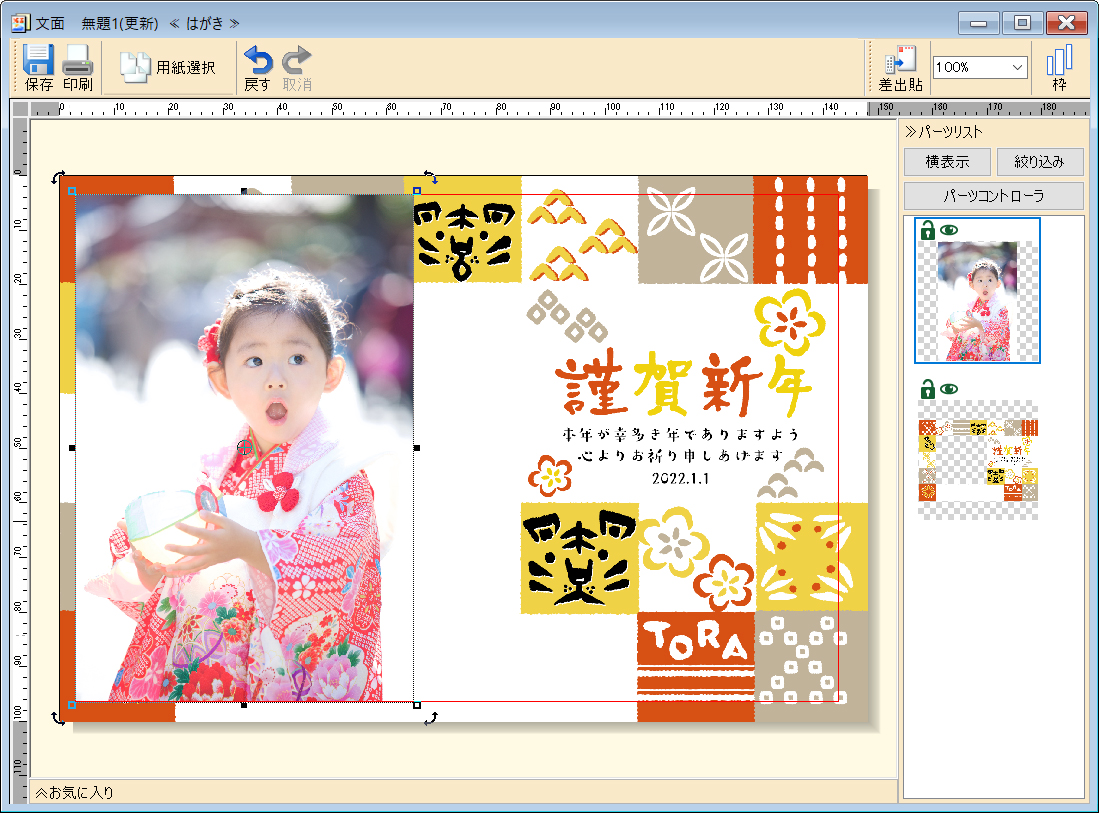Open the 100% zoom dropdown
The image size is (1099, 813).
1018,67
